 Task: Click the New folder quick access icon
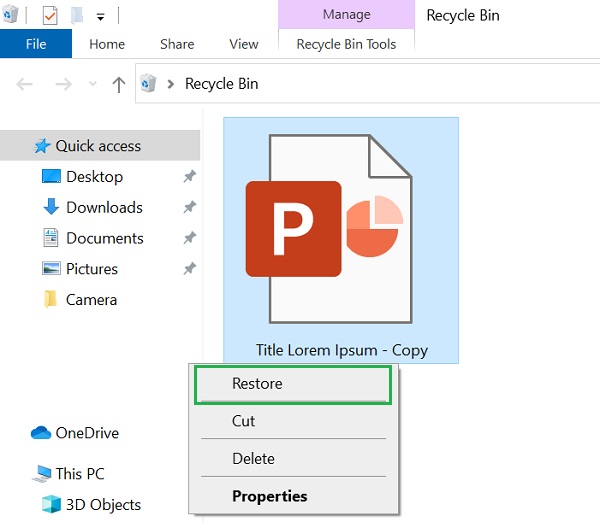(x=77, y=15)
